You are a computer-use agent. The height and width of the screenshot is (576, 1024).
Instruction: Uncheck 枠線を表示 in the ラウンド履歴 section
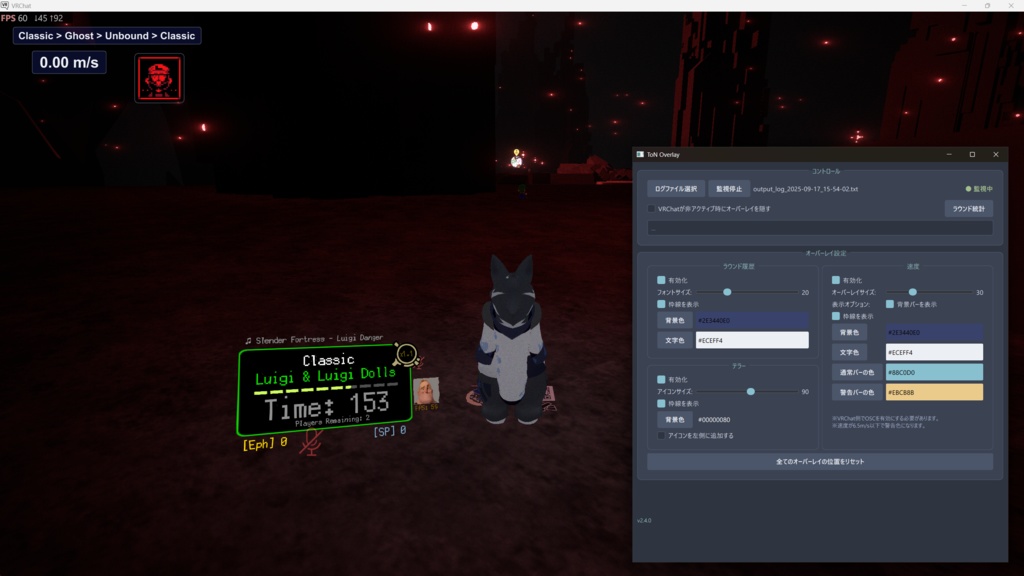pyautogui.click(x=660, y=304)
